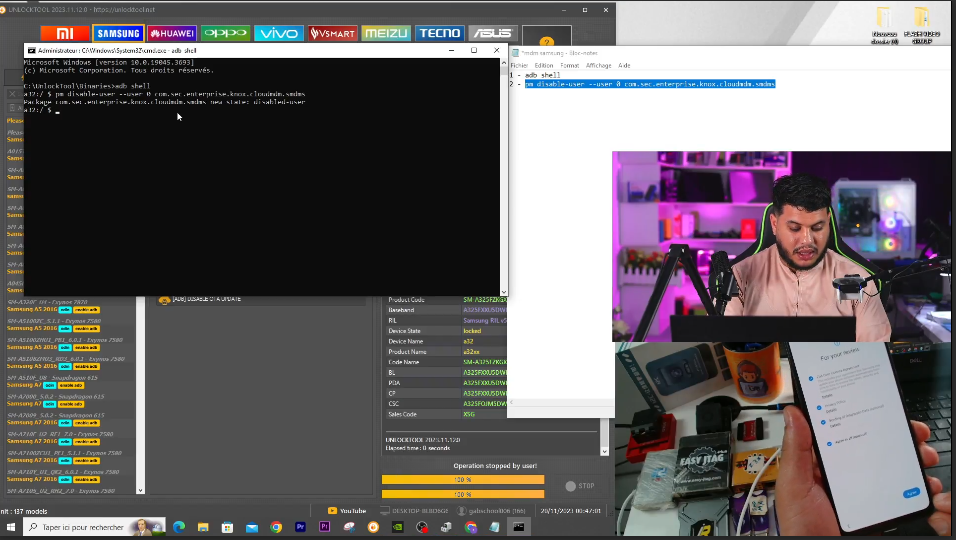Viewport: 956px width, 540px height.
Task: Select the Samsung brand tab
Action: click(x=118, y=33)
